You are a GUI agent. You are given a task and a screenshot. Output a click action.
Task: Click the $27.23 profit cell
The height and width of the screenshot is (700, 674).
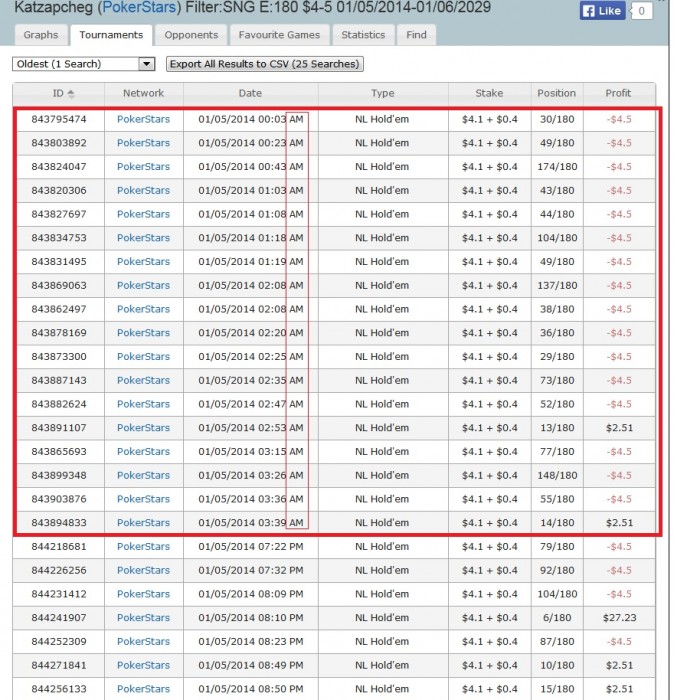click(620, 618)
